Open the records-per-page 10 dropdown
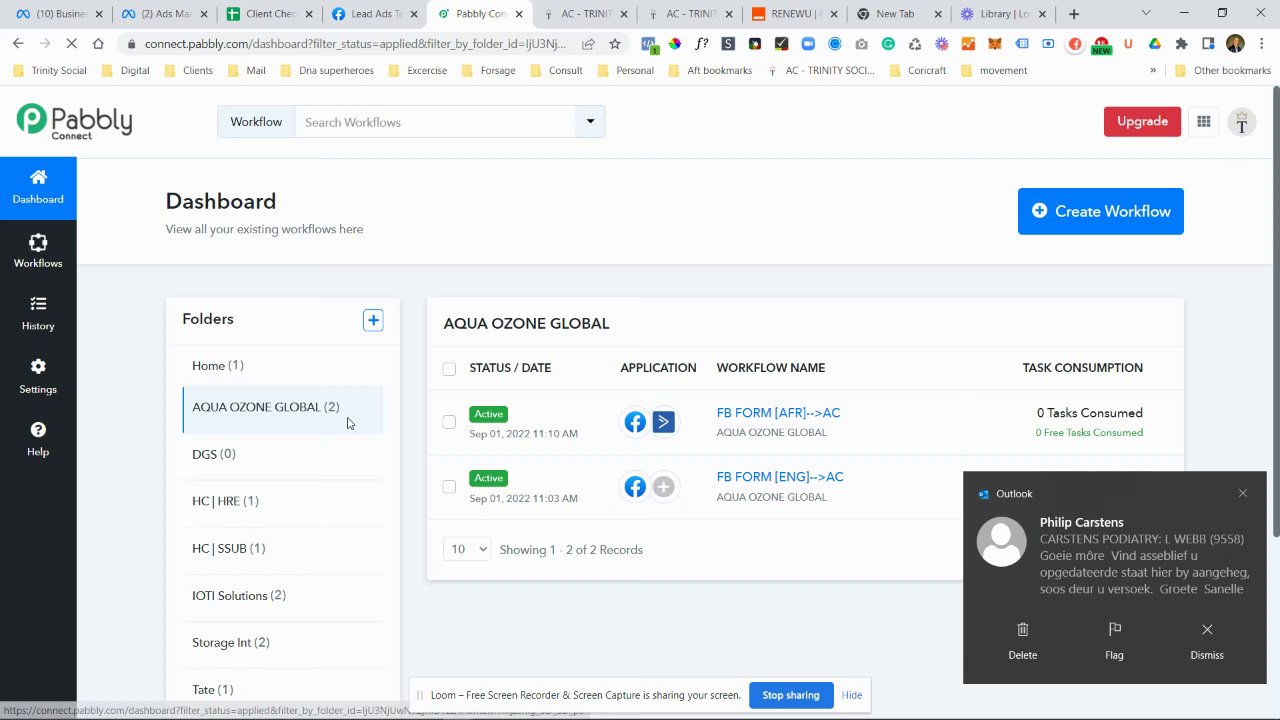 pyautogui.click(x=468, y=549)
